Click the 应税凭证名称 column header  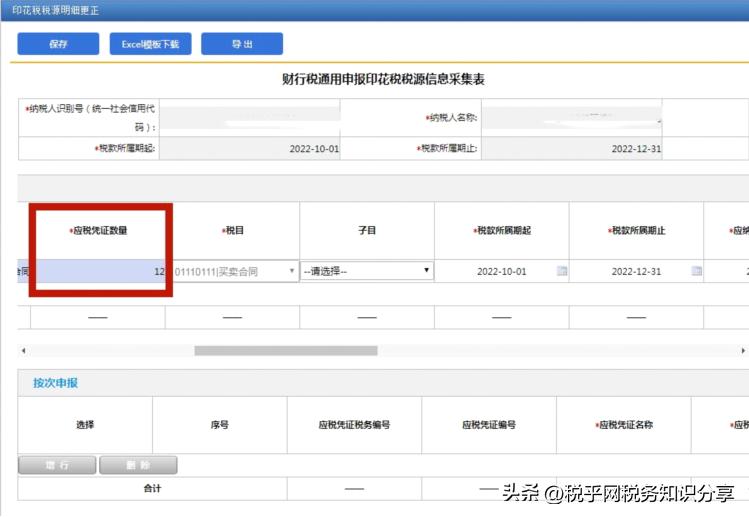coord(624,424)
